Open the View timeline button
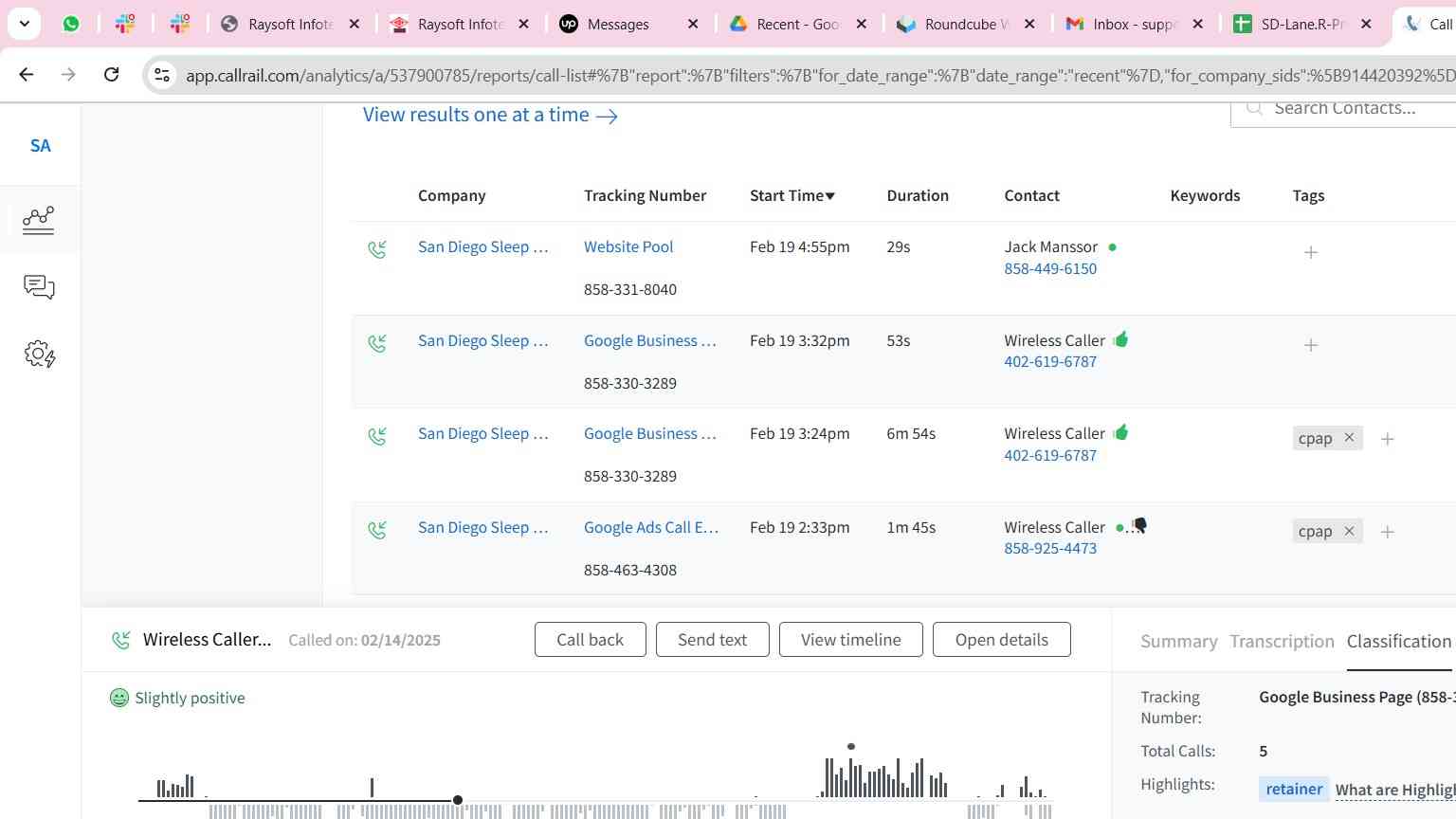The image size is (1456, 819). (851, 640)
